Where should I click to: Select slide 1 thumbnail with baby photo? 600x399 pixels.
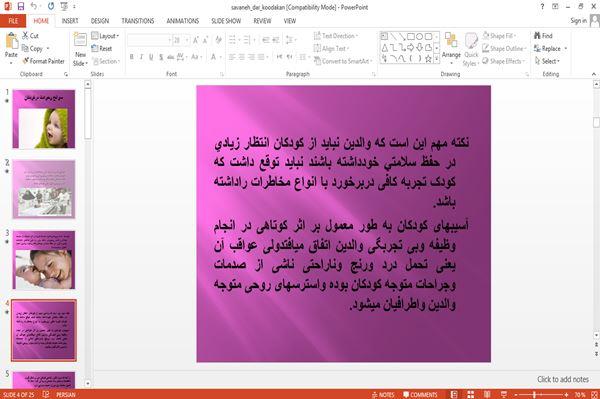pos(44,119)
